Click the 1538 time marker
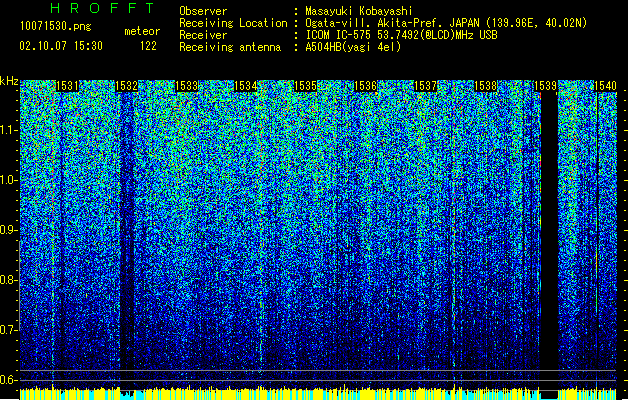Viewport: 629px width, 400px height. (485, 86)
